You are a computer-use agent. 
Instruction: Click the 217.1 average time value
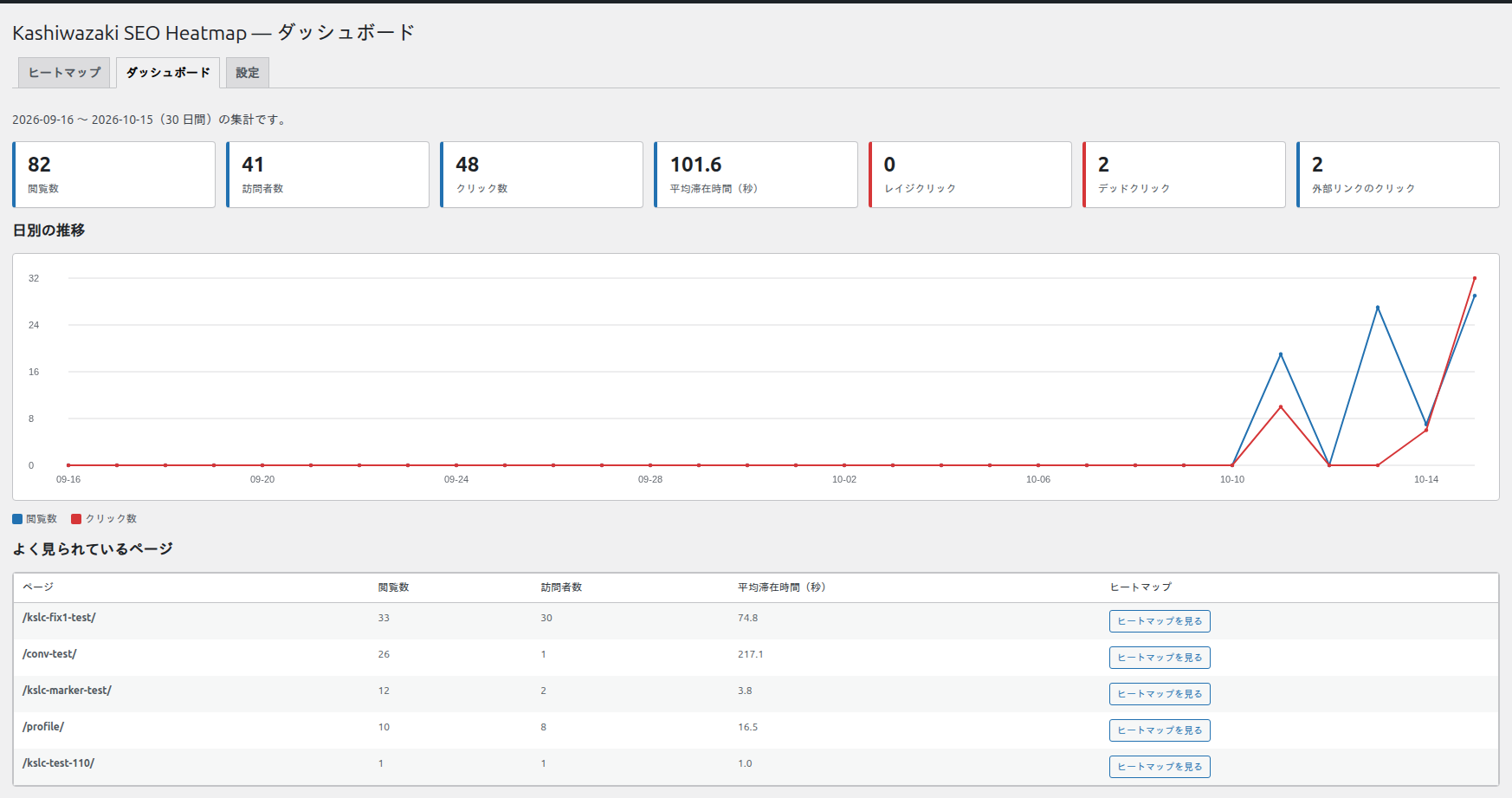[x=750, y=654]
